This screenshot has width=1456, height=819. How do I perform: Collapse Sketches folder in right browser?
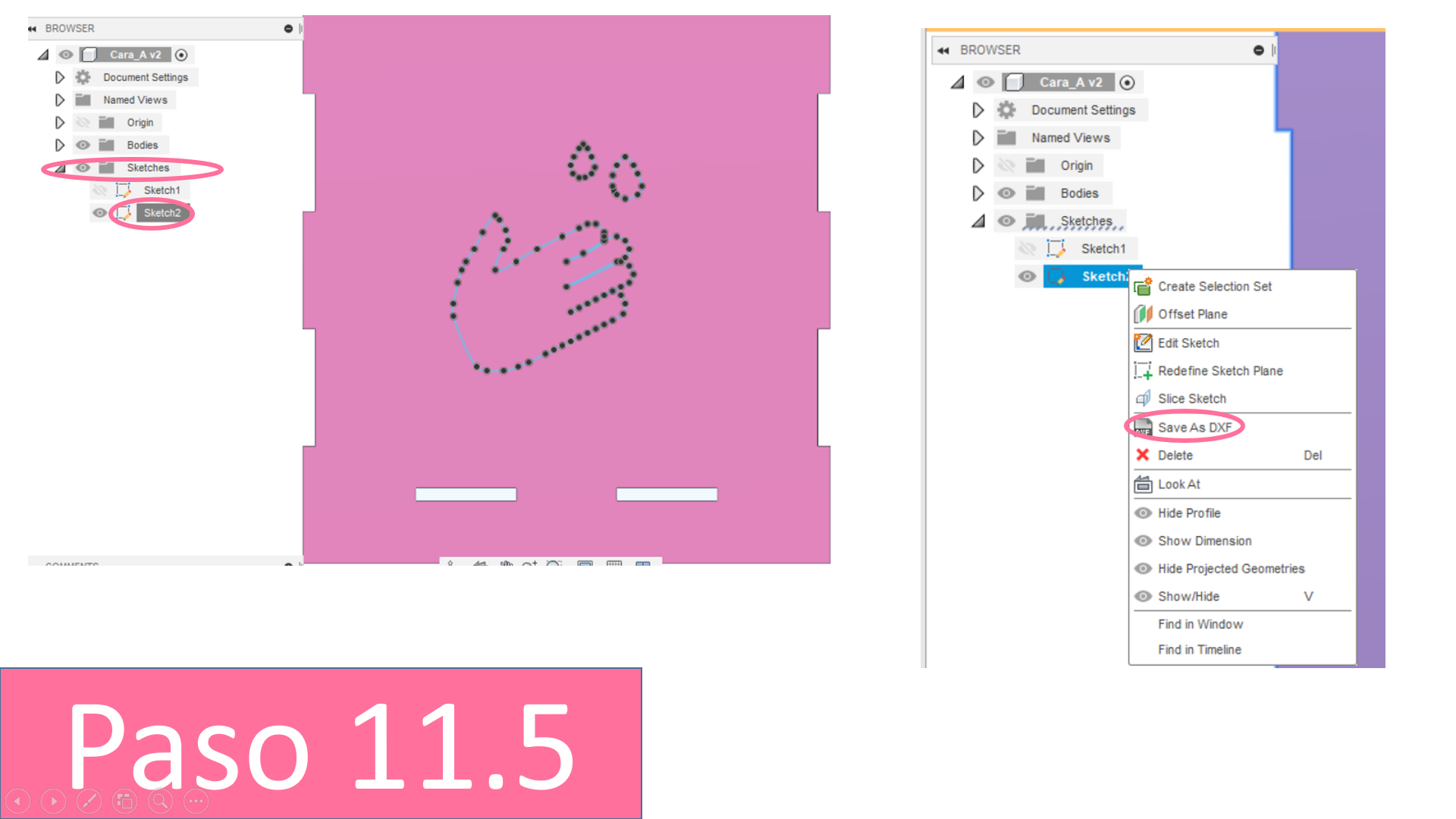click(979, 221)
